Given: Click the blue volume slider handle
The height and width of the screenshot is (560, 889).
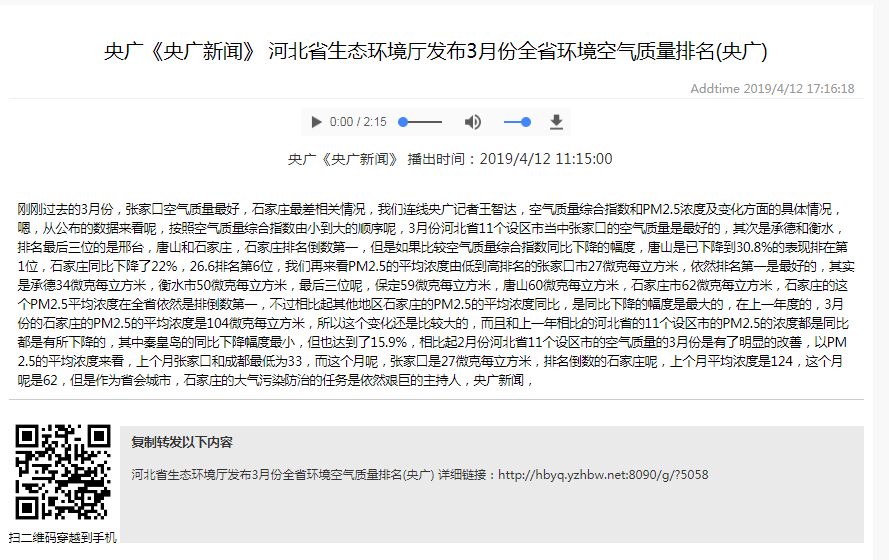Looking at the screenshot, I should click(526, 122).
